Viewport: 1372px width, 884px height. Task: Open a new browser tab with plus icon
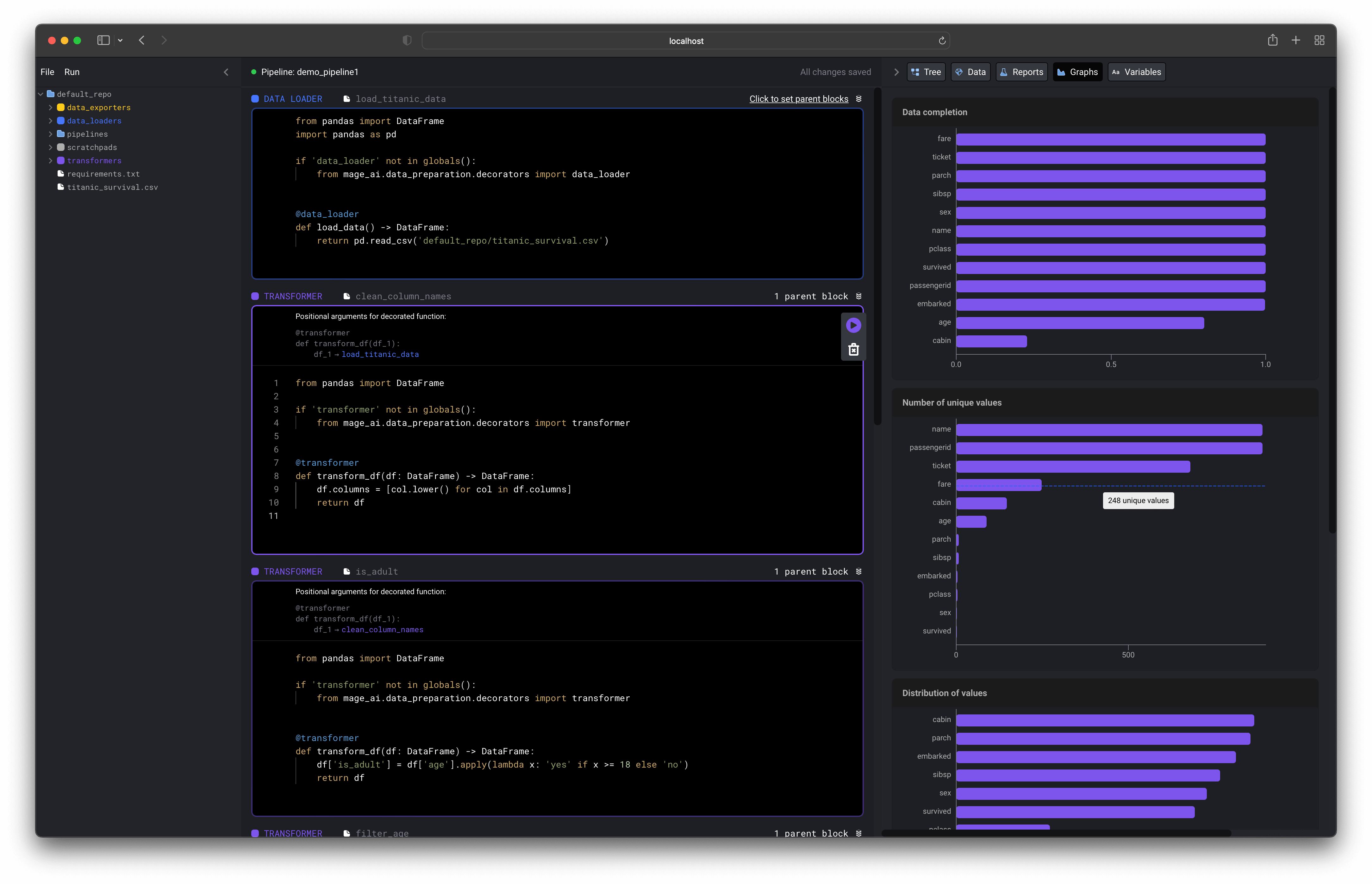point(1296,40)
